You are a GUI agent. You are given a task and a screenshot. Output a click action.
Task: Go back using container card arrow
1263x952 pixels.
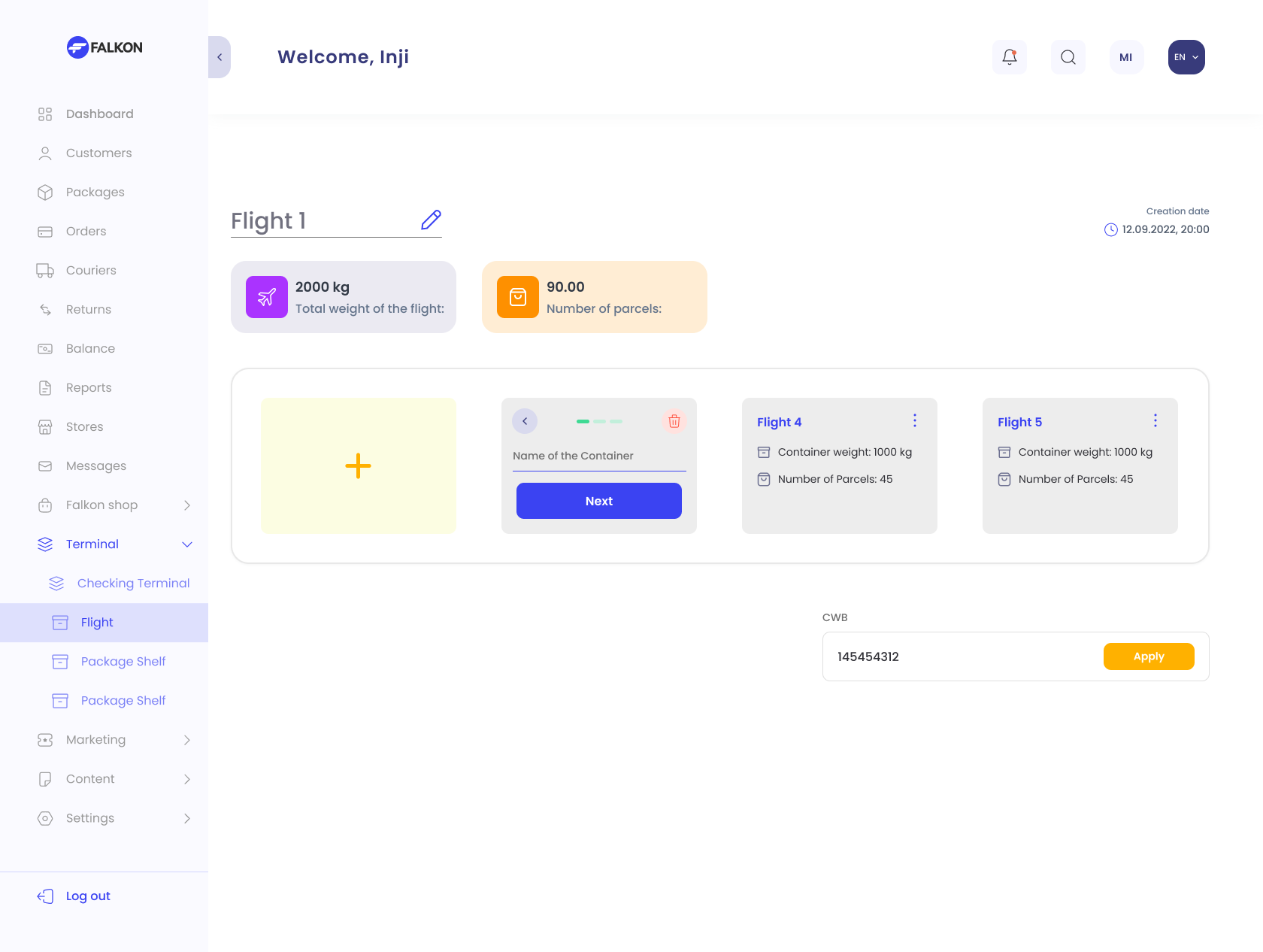525,421
